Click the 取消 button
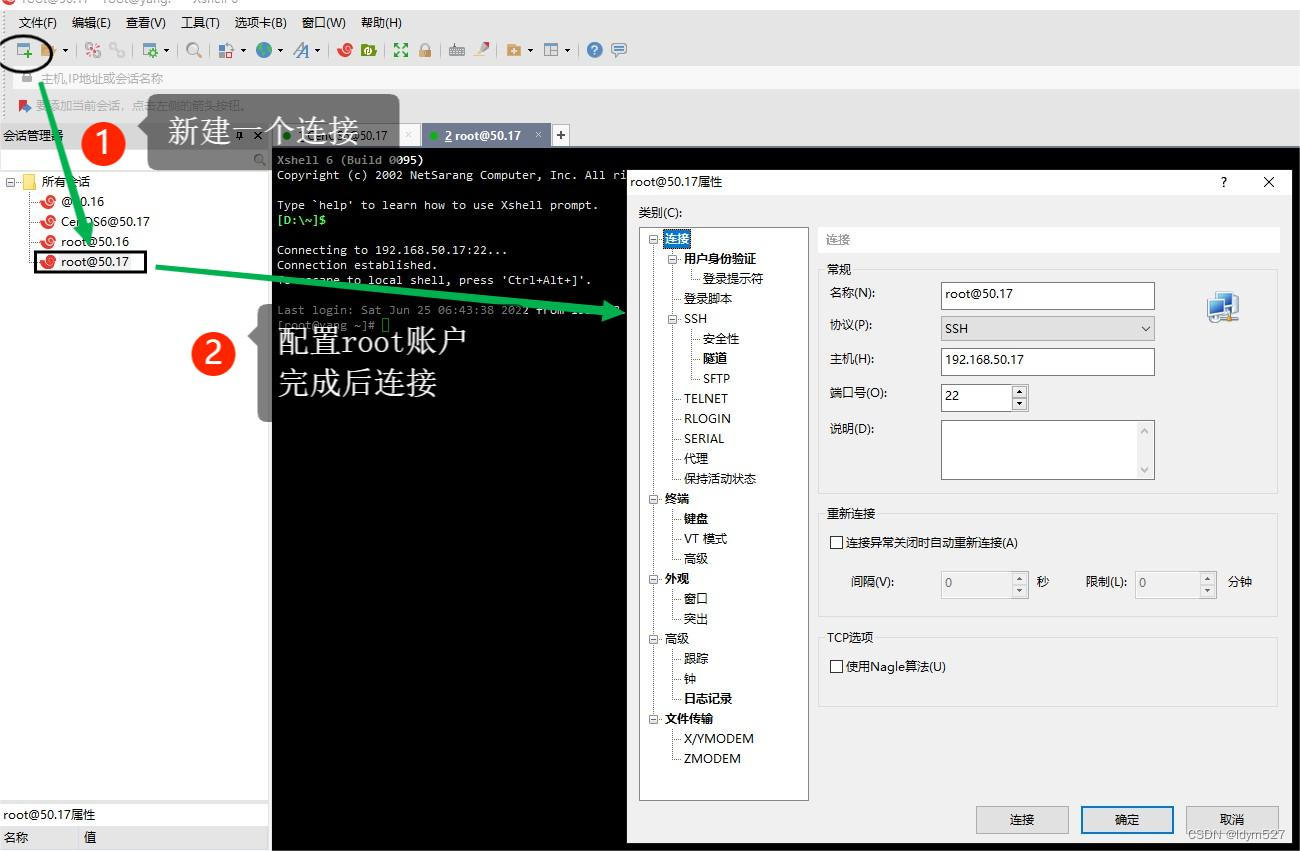Image resolution: width=1300 pixels, height=851 pixels. coord(1232,820)
